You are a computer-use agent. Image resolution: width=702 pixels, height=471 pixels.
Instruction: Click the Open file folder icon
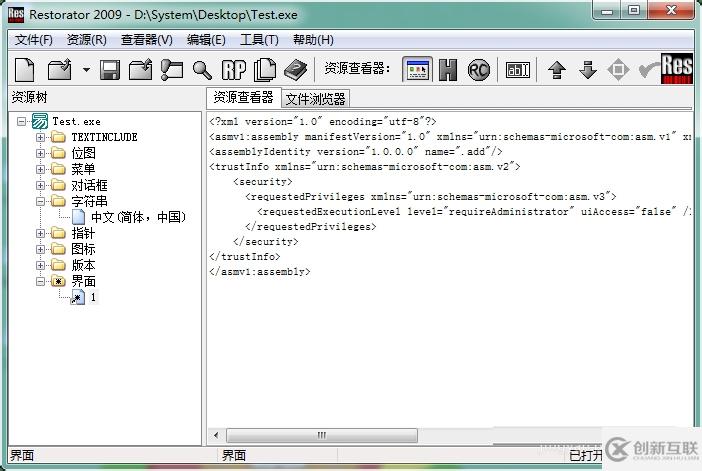60,70
